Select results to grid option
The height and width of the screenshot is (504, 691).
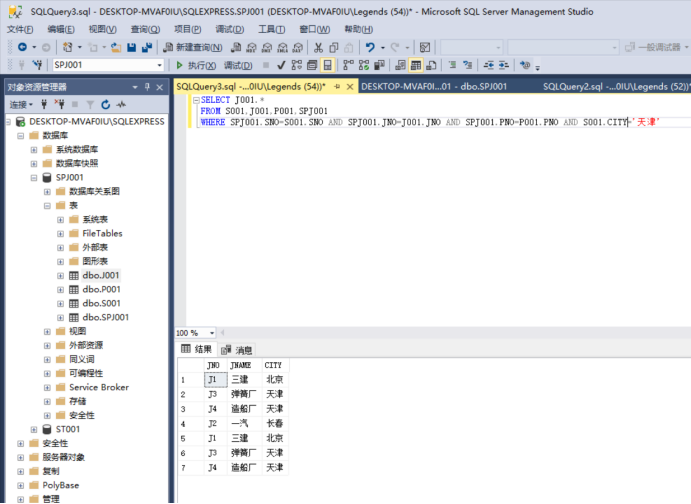(x=416, y=65)
